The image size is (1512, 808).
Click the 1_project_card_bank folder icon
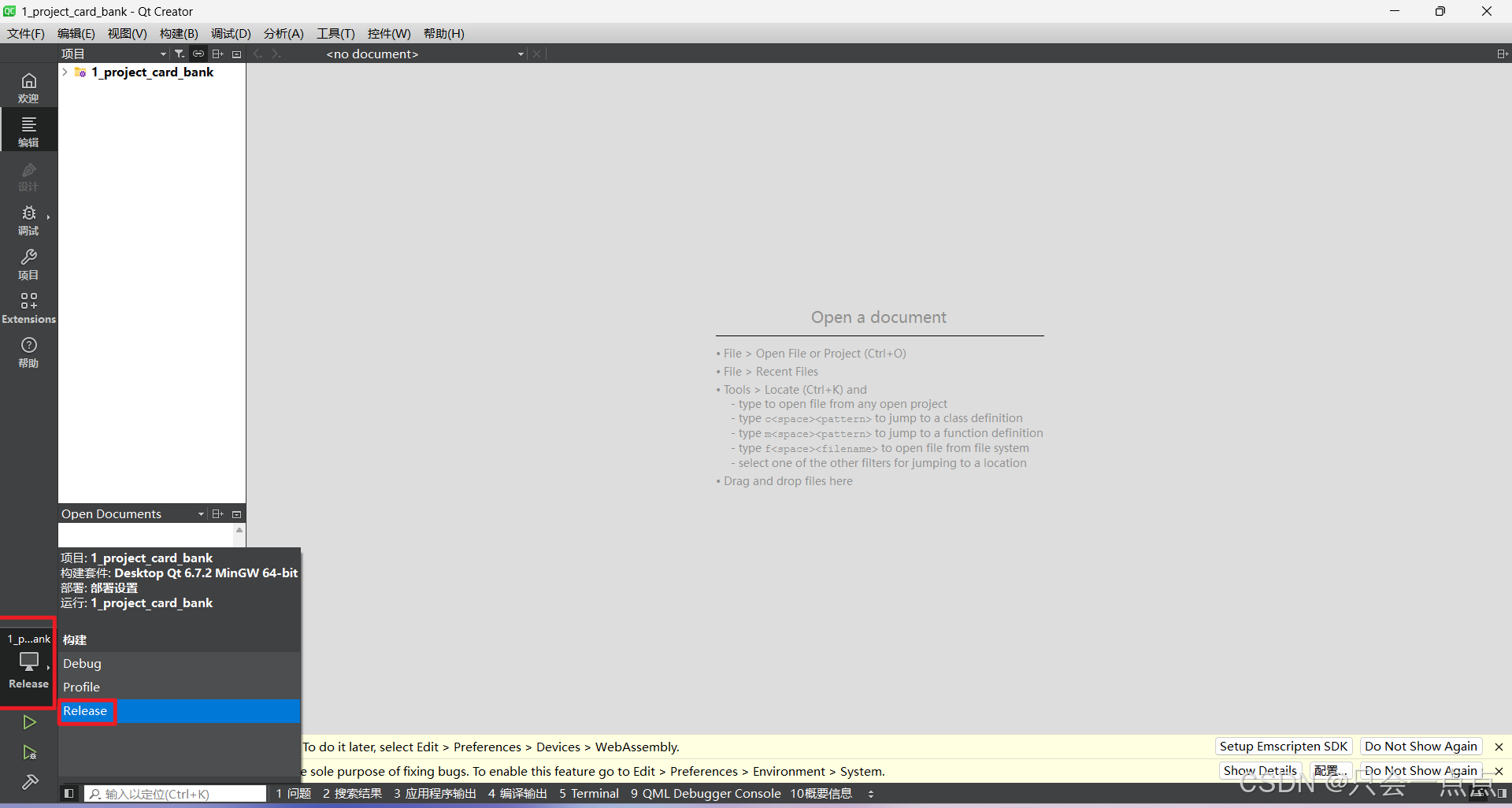tap(80, 72)
